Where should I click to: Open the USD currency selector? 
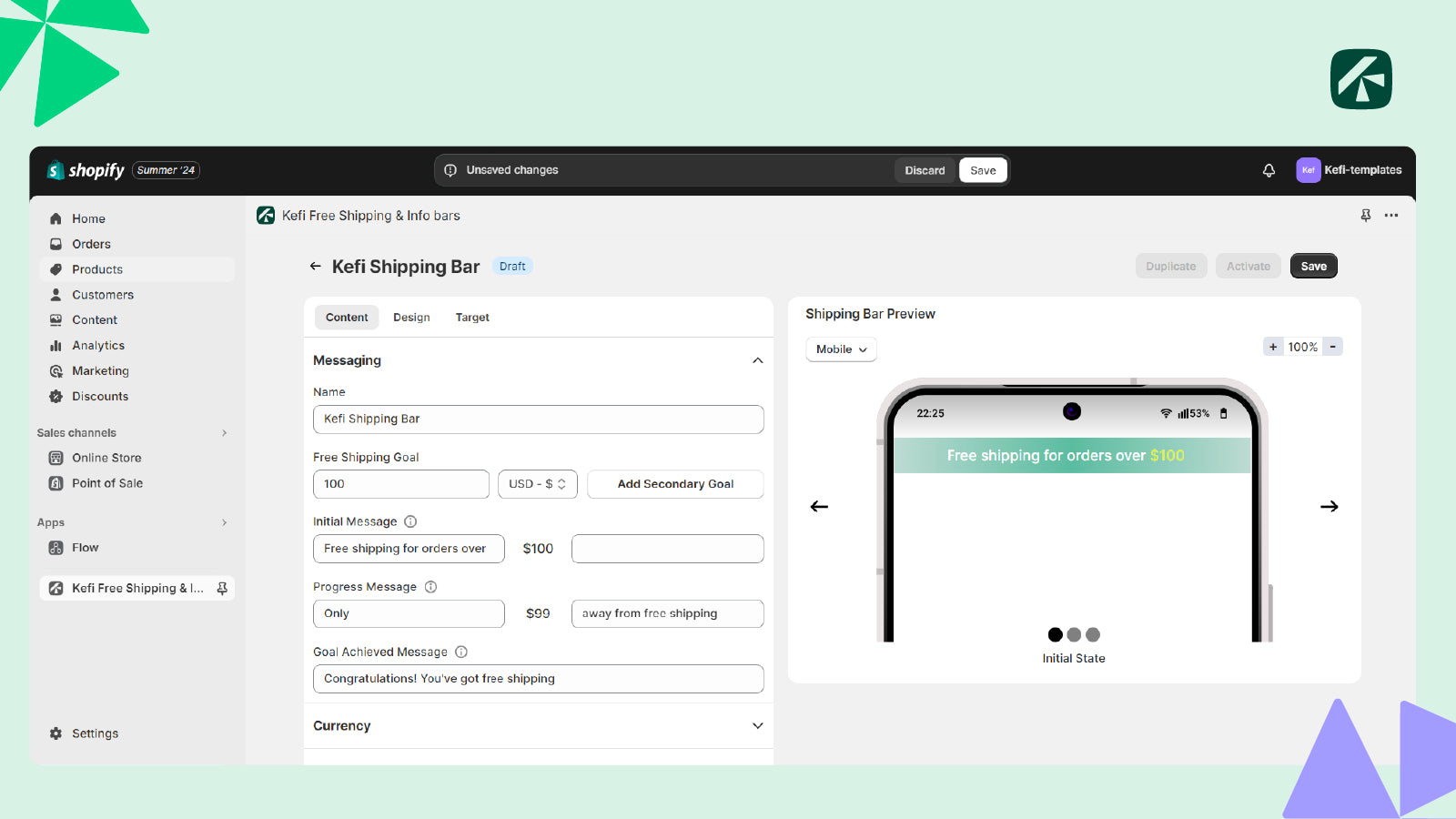[x=537, y=483]
